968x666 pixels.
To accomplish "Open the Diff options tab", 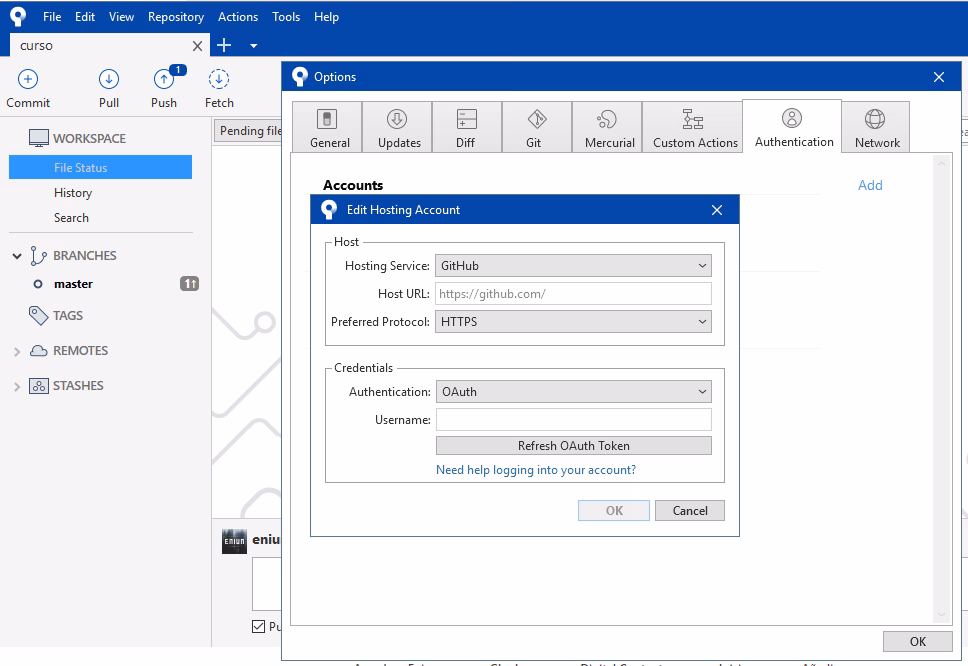I will [x=467, y=127].
